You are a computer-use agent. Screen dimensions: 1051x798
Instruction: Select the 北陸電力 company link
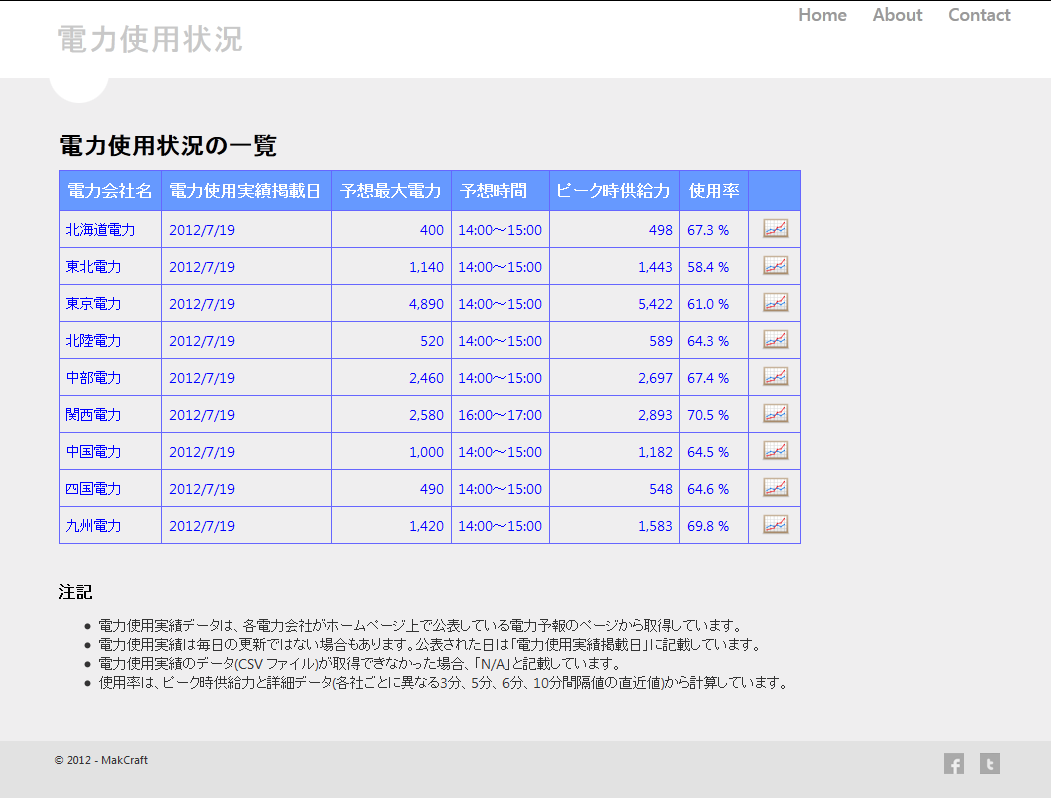(93, 341)
